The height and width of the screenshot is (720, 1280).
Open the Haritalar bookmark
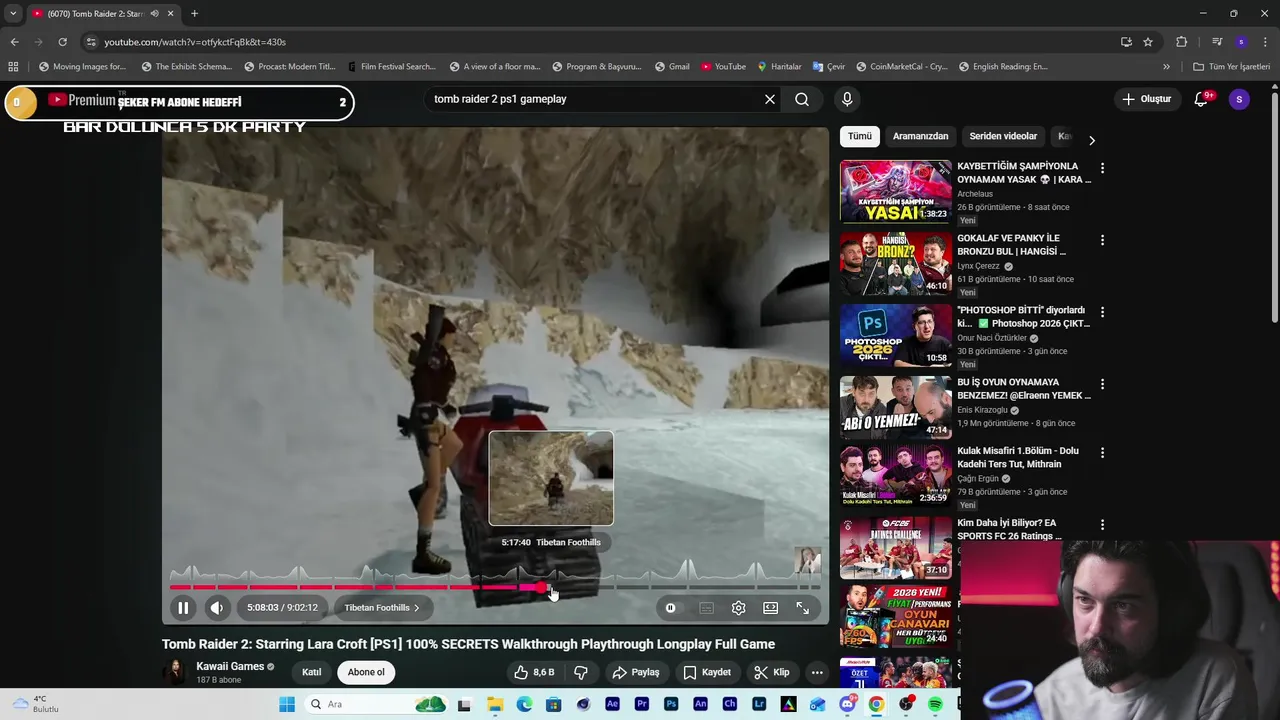click(x=779, y=67)
